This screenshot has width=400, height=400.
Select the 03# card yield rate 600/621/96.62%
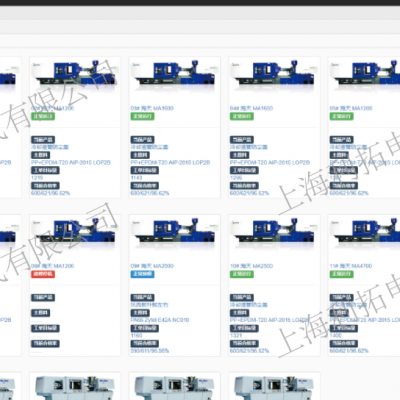pyautogui.click(x=150, y=193)
